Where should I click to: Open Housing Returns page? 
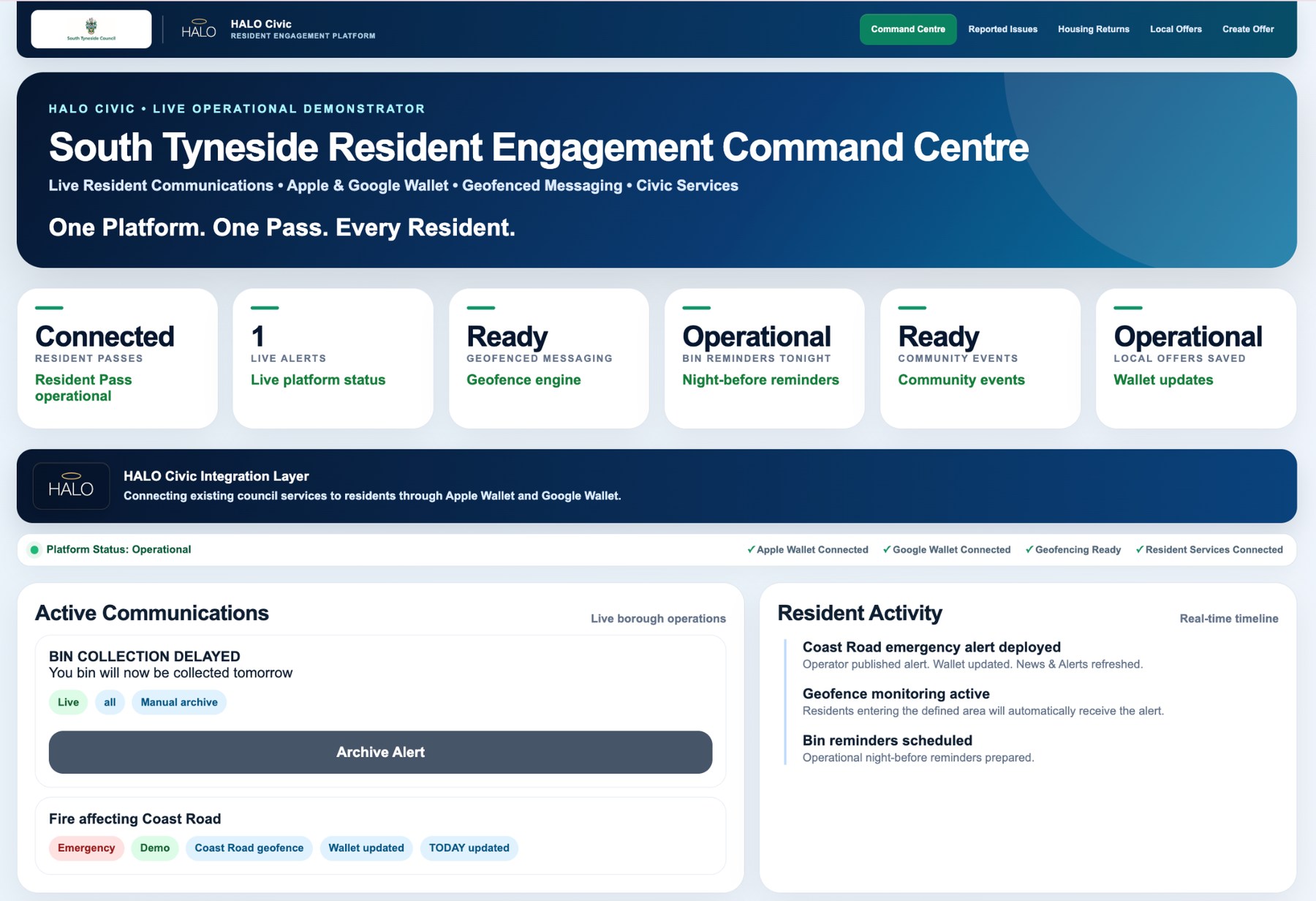click(1094, 29)
